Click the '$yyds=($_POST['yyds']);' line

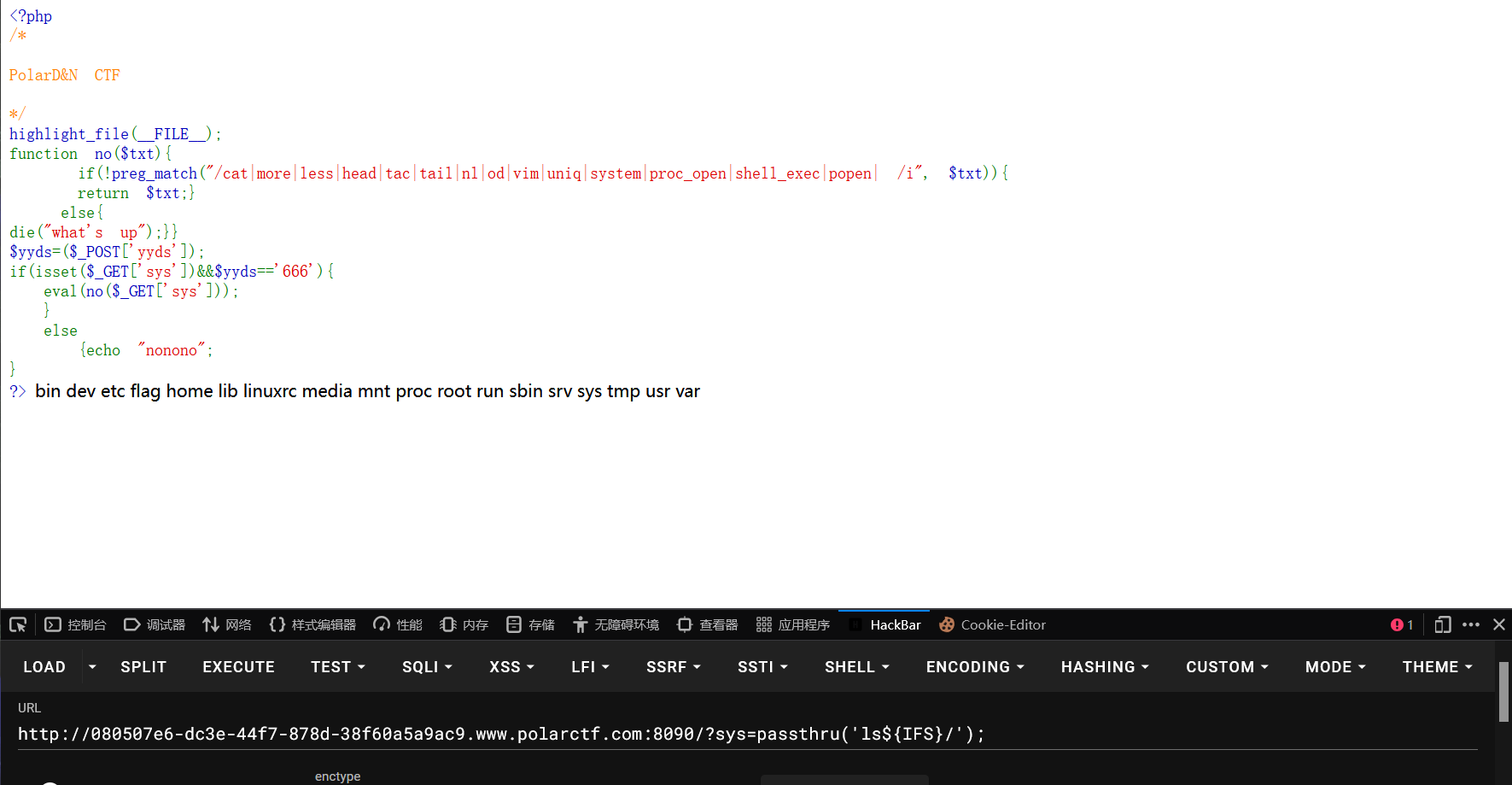click(107, 252)
